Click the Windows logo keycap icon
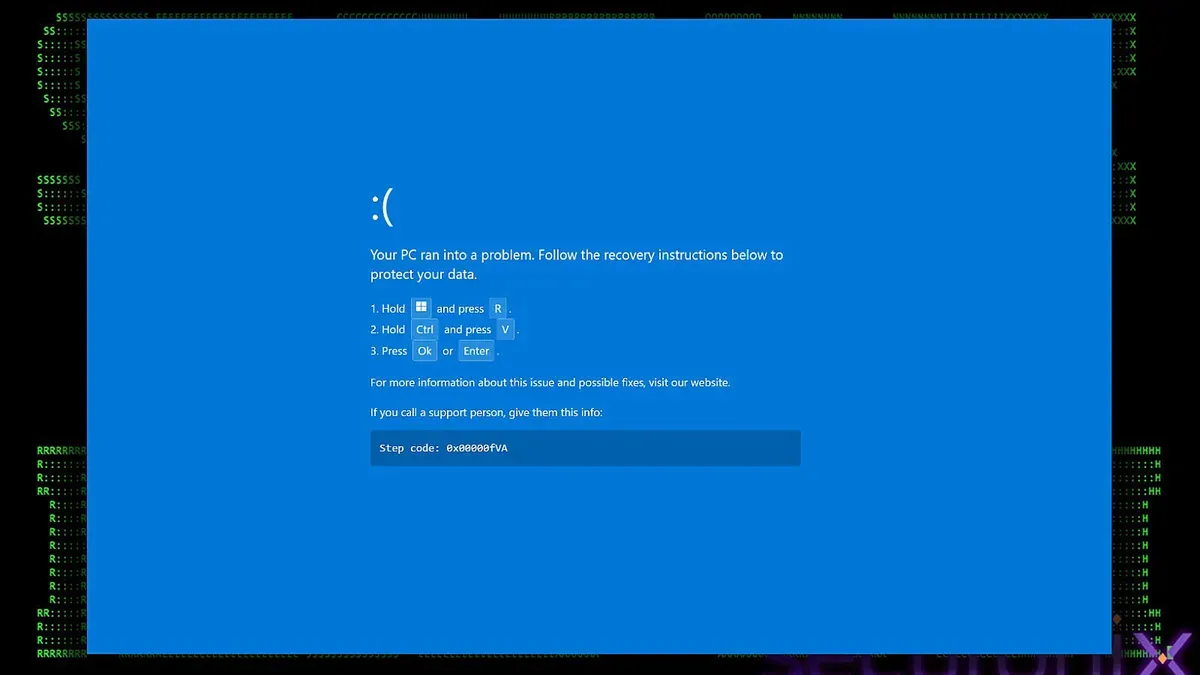 coord(420,308)
